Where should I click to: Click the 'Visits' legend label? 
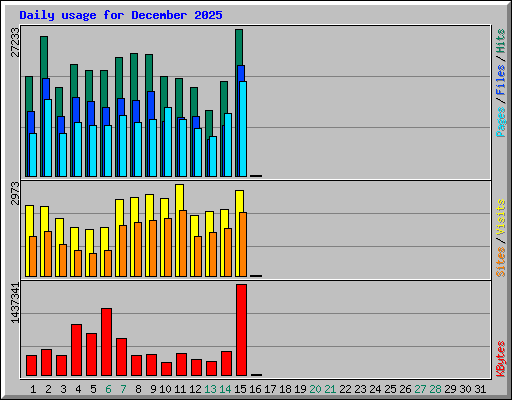(501, 218)
